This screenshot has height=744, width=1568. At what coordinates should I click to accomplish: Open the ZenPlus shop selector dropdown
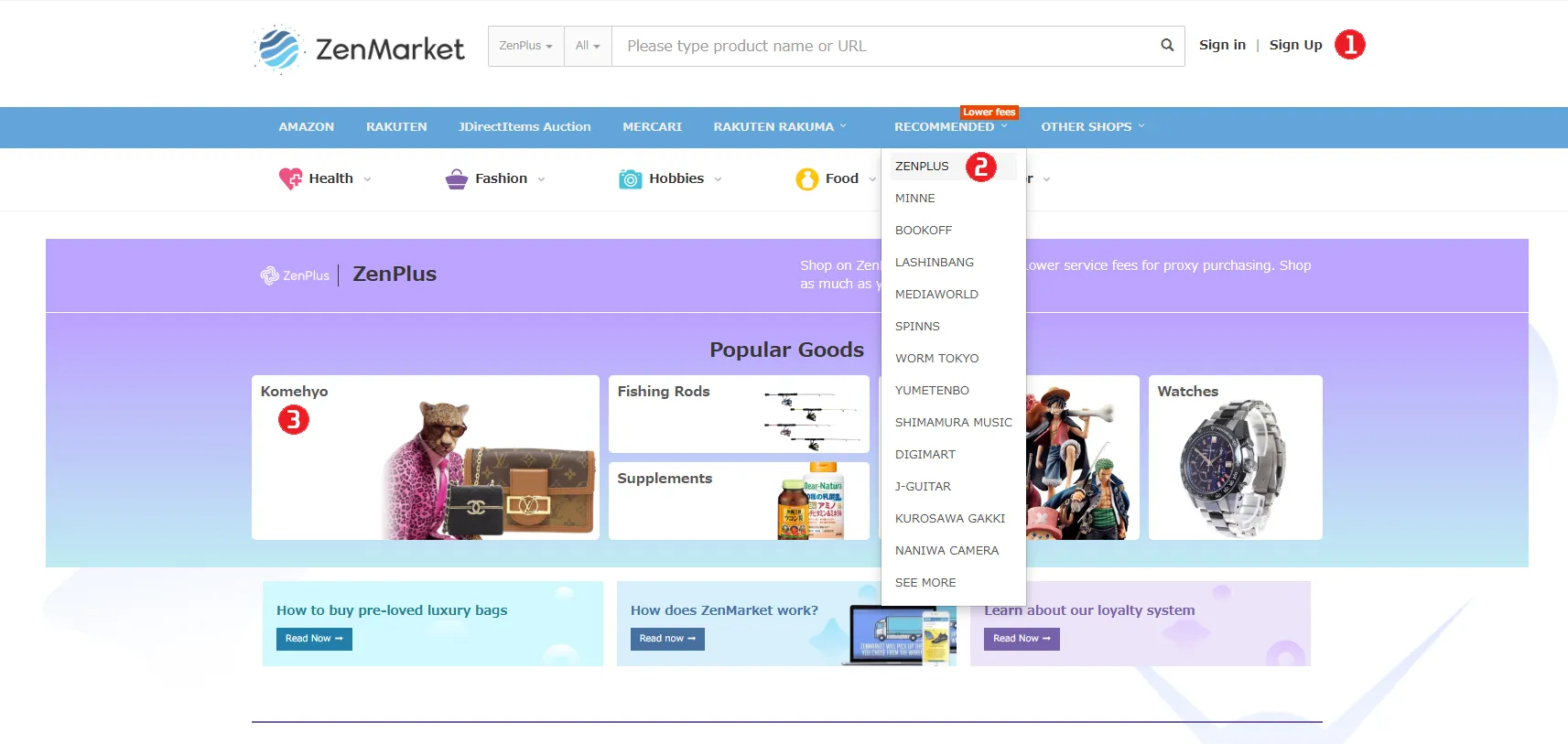point(525,46)
